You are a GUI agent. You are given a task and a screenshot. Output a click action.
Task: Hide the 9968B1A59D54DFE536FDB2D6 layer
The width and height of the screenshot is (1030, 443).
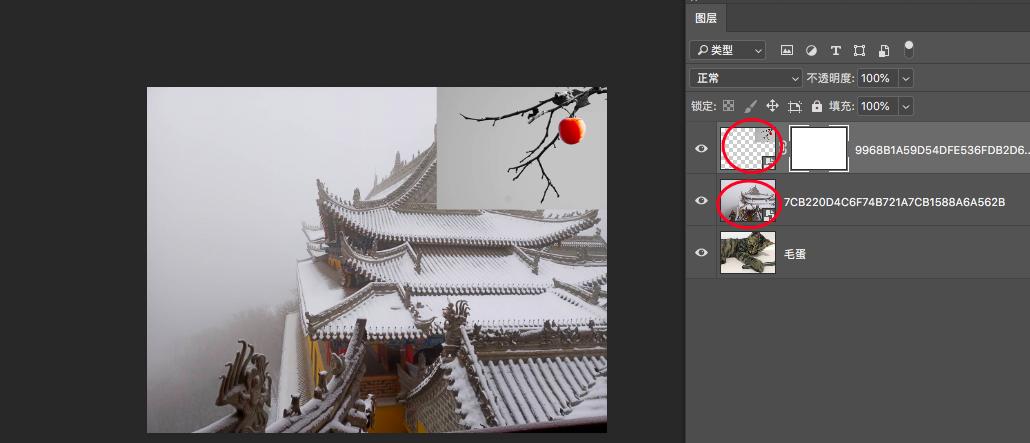[702, 149]
